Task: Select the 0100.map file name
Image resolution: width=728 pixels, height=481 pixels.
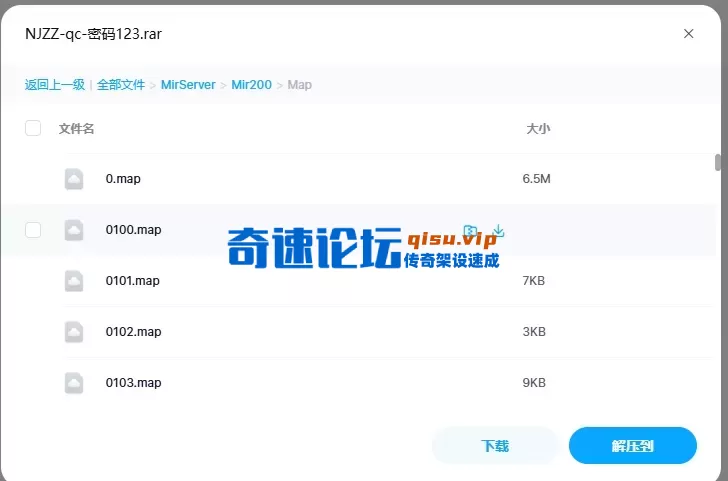Action: point(133,230)
